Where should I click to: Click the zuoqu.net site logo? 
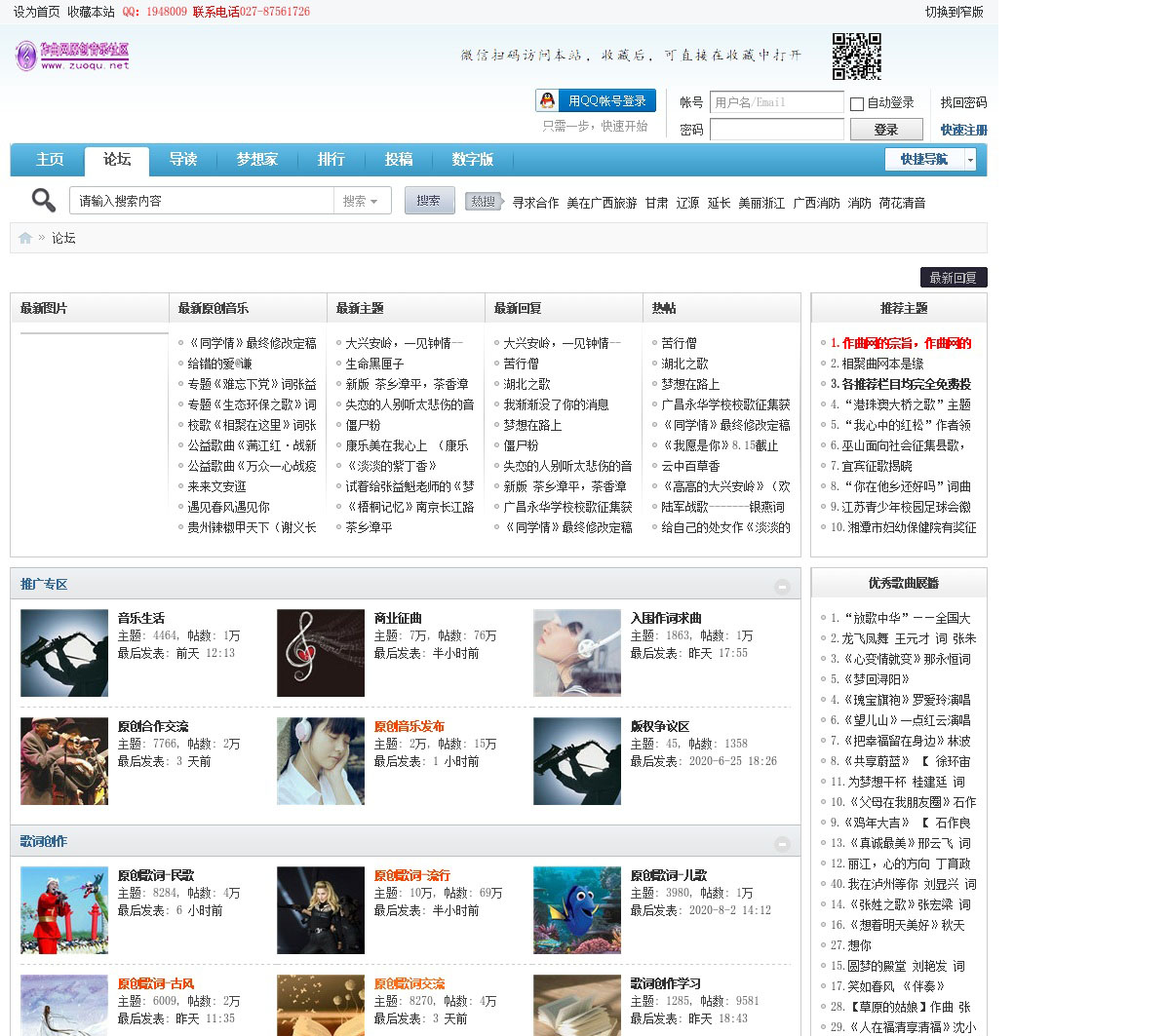[73, 56]
